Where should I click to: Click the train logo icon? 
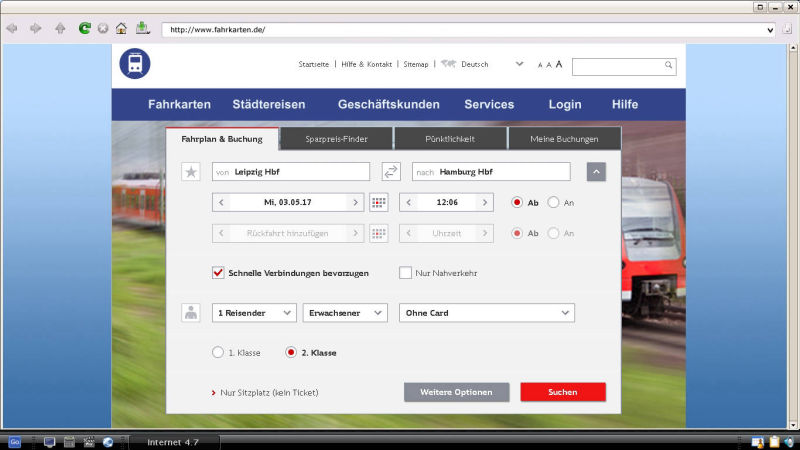pyautogui.click(x=134, y=64)
